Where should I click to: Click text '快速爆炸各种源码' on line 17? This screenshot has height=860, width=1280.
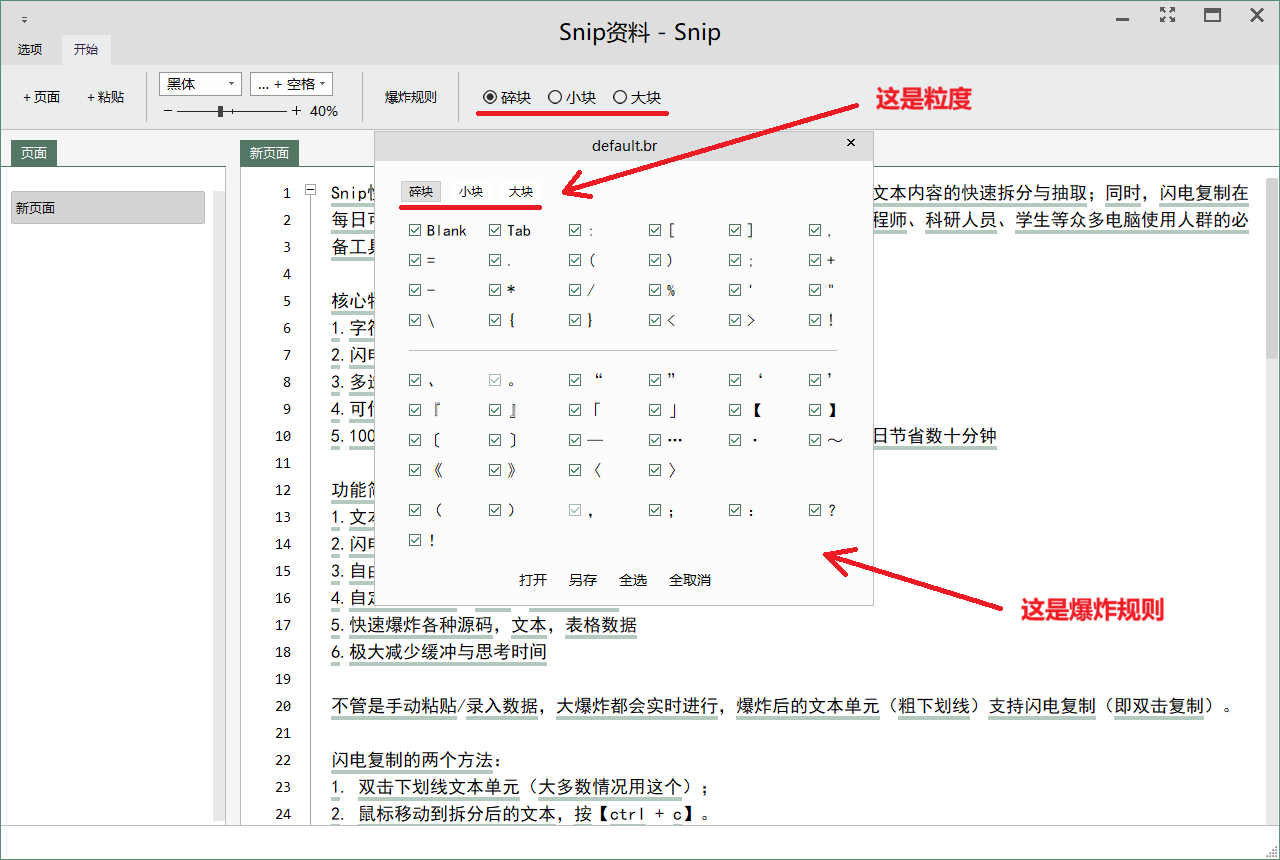tap(421, 625)
